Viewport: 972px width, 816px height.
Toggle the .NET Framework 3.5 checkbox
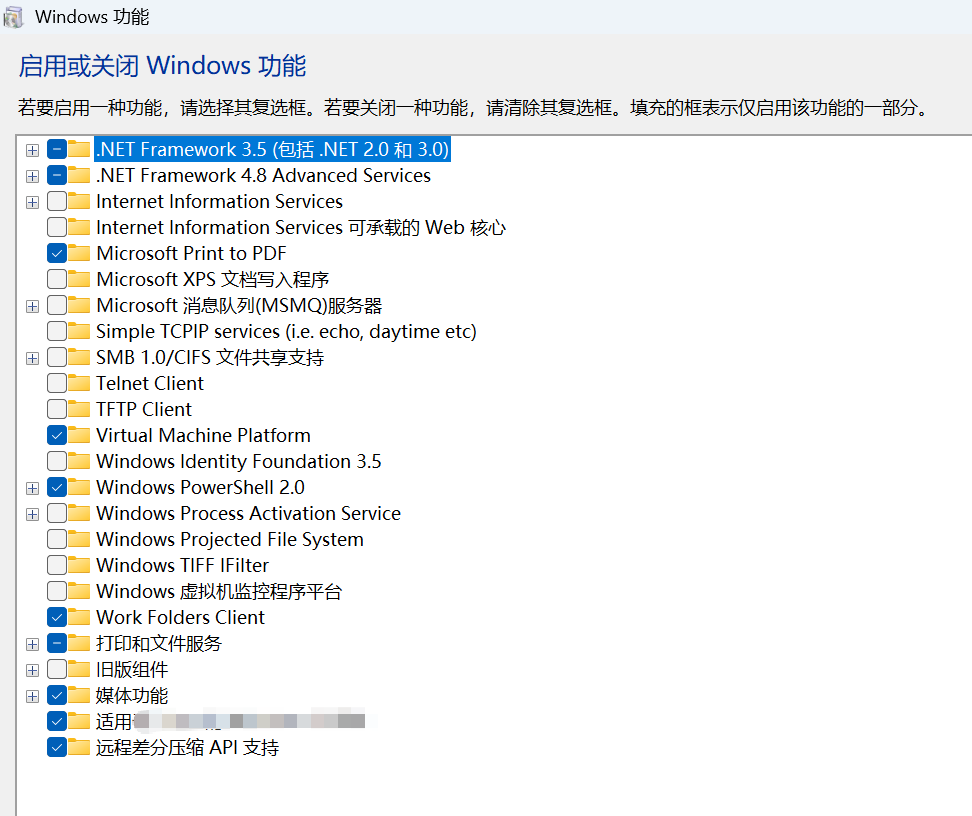click(x=57, y=149)
